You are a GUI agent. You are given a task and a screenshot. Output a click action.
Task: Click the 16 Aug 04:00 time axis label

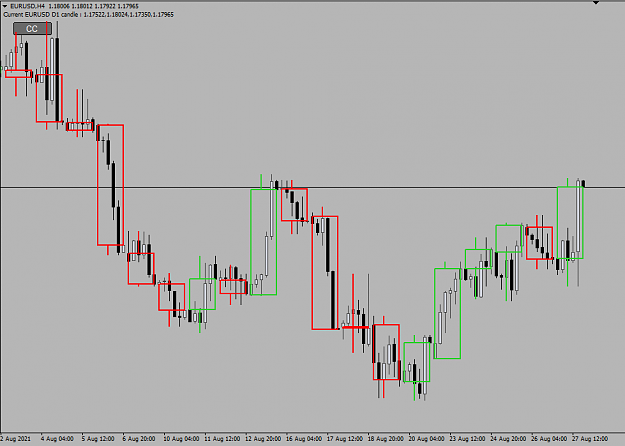(304, 439)
